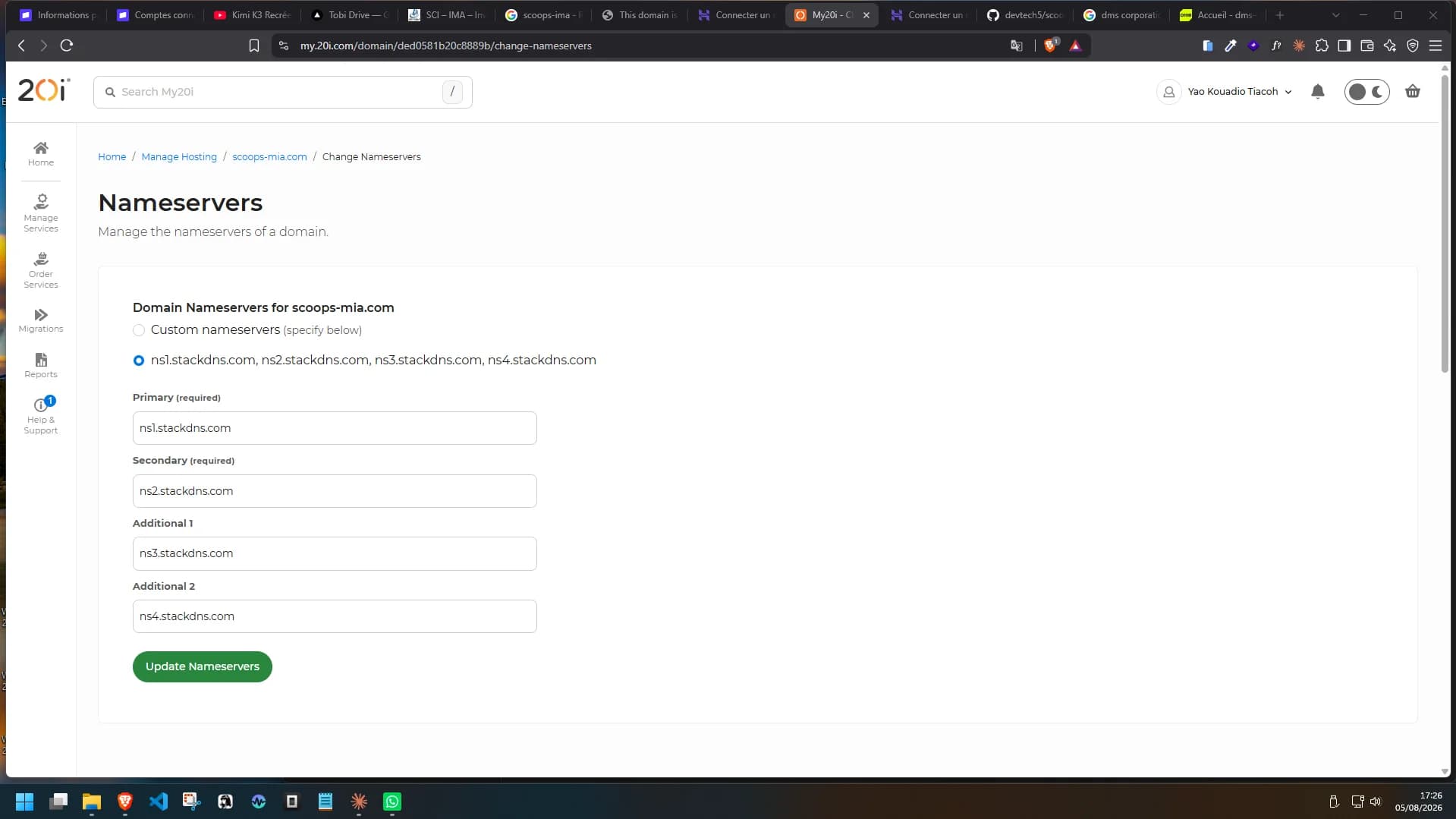
Task: Open the browser tab search dropdown arrow
Action: click(x=1336, y=15)
